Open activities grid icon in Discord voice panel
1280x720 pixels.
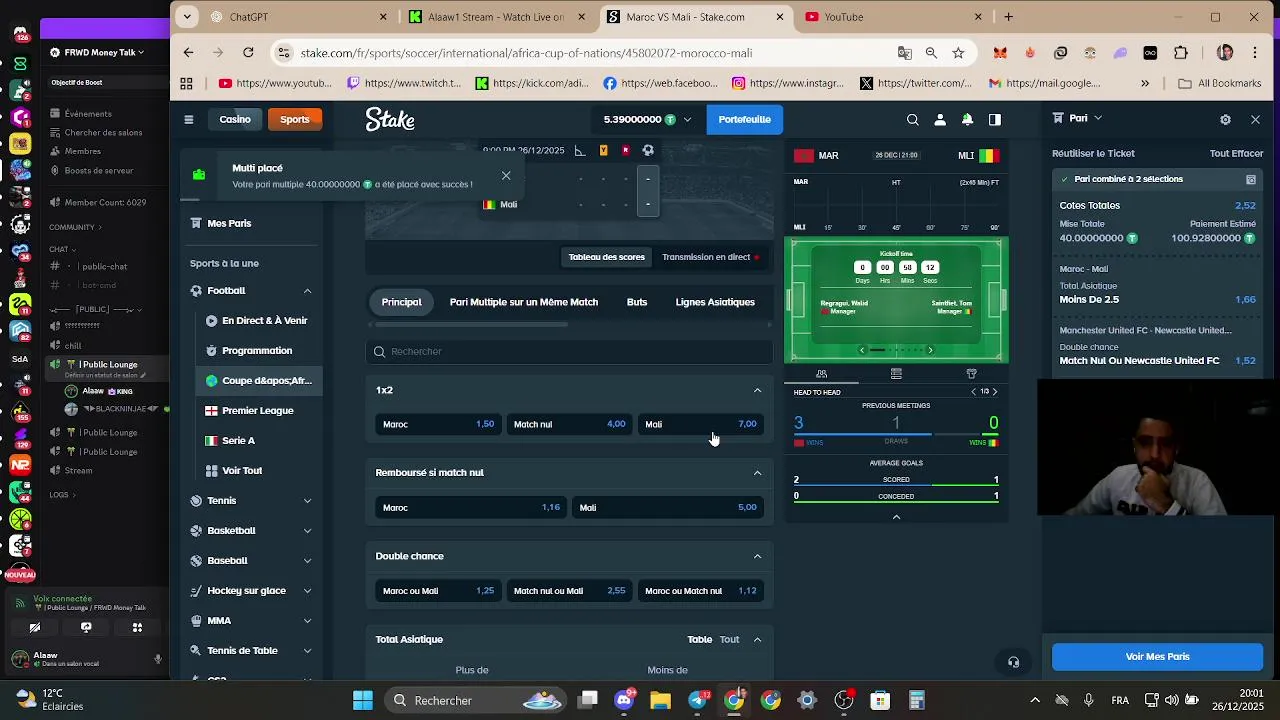pyautogui.click(x=137, y=627)
